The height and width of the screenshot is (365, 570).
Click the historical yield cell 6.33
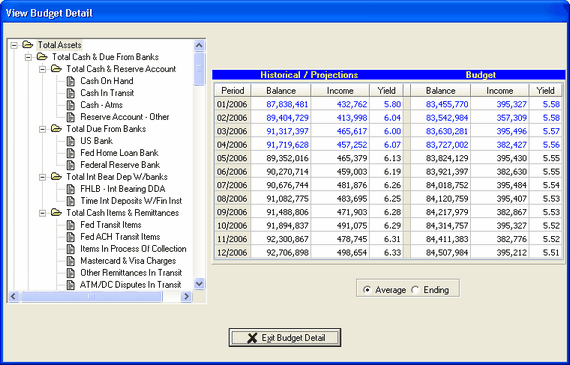pos(386,252)
